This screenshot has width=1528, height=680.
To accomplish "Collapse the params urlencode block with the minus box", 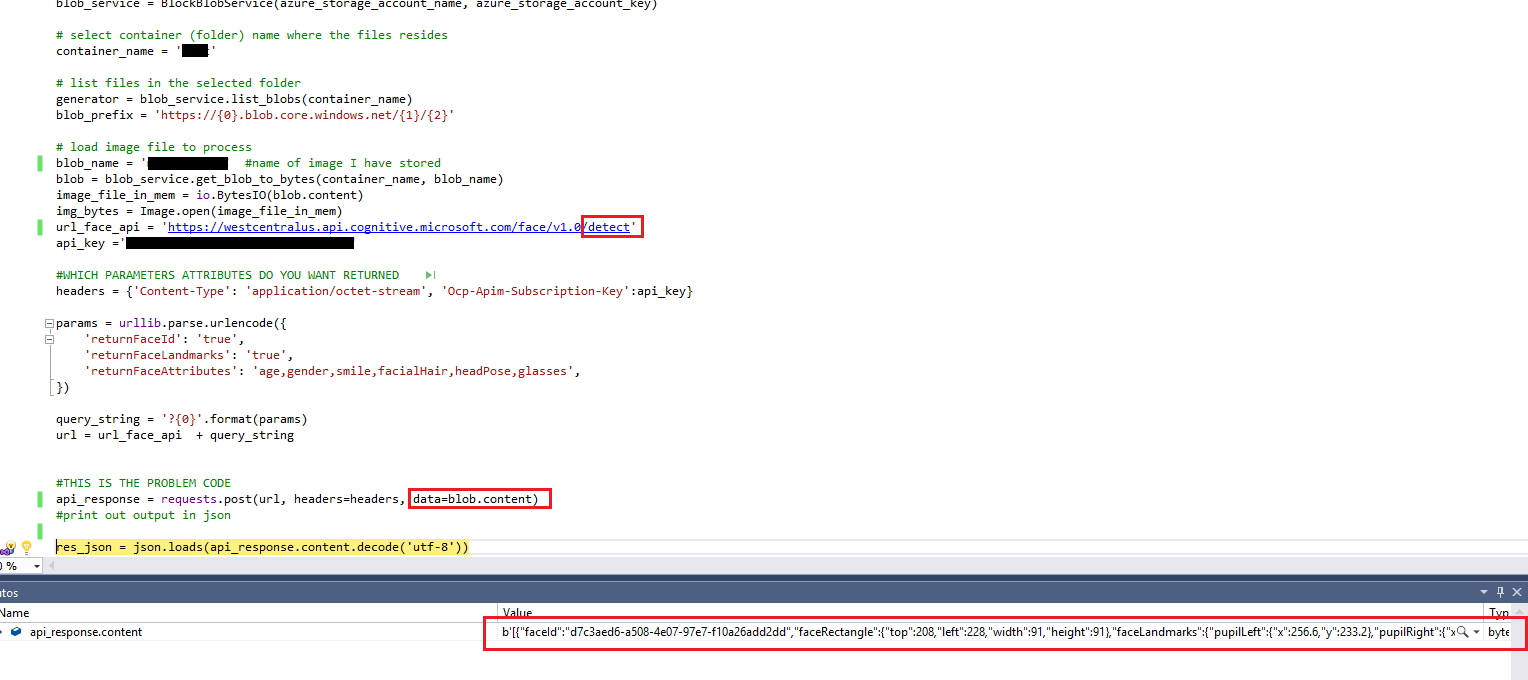I will 48,322.
